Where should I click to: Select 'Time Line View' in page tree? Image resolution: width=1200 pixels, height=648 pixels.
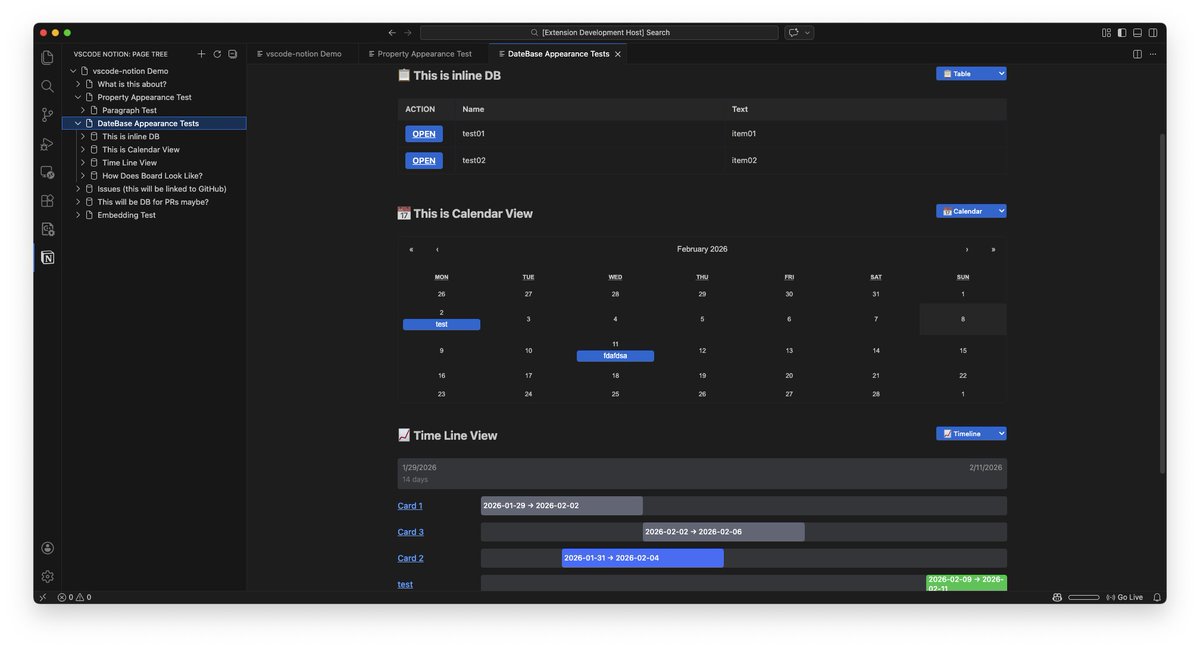(129, 162)
